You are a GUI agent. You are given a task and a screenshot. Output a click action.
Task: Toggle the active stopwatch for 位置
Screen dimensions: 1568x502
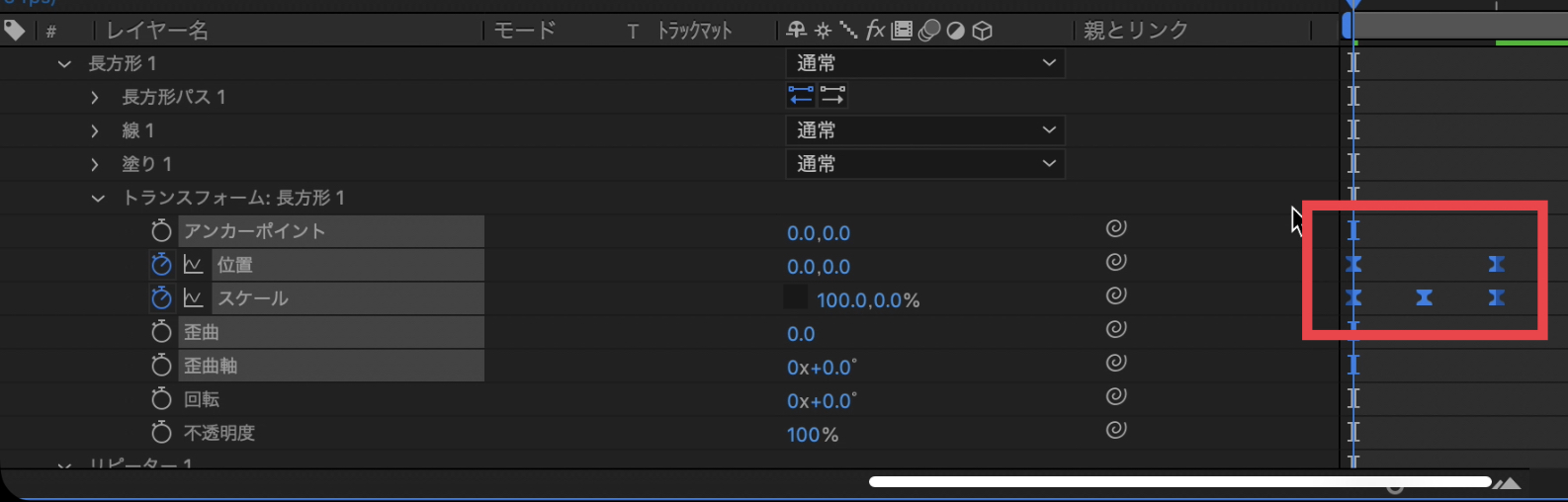click(x=161, y=265)
